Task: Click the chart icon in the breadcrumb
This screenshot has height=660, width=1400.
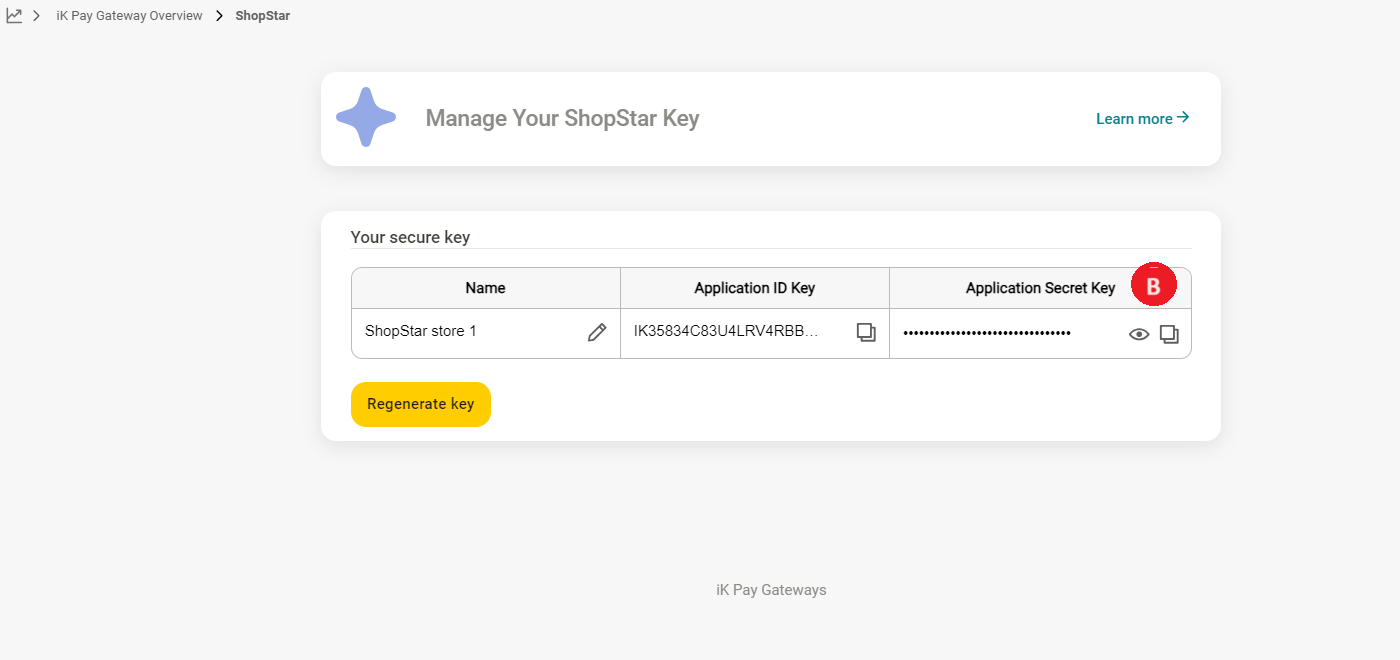Action: pyautogui.click(x=14, y=16)
